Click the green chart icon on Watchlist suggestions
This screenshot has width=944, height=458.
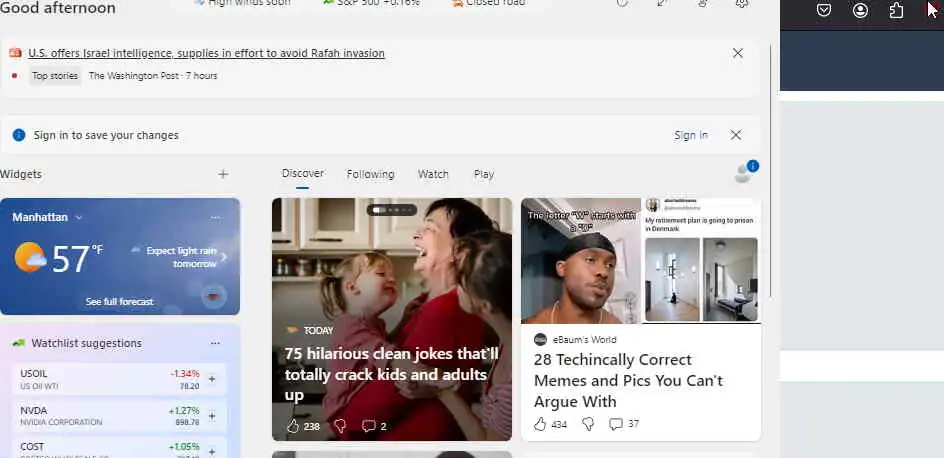click(x=19, y=343)
